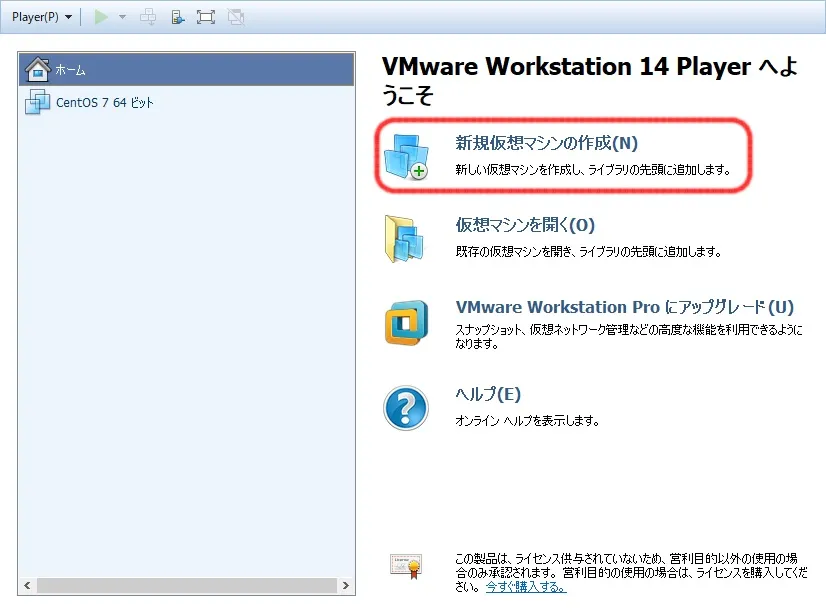Click the 仮想マシンを開く(O) link
The image size is (826, 613).
[525, 225]
